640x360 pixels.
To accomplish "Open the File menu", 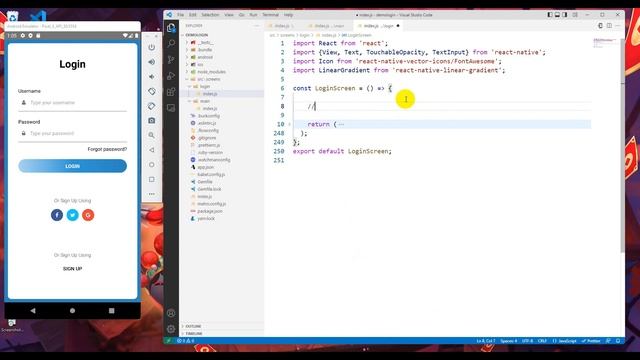I will [180, 15].
